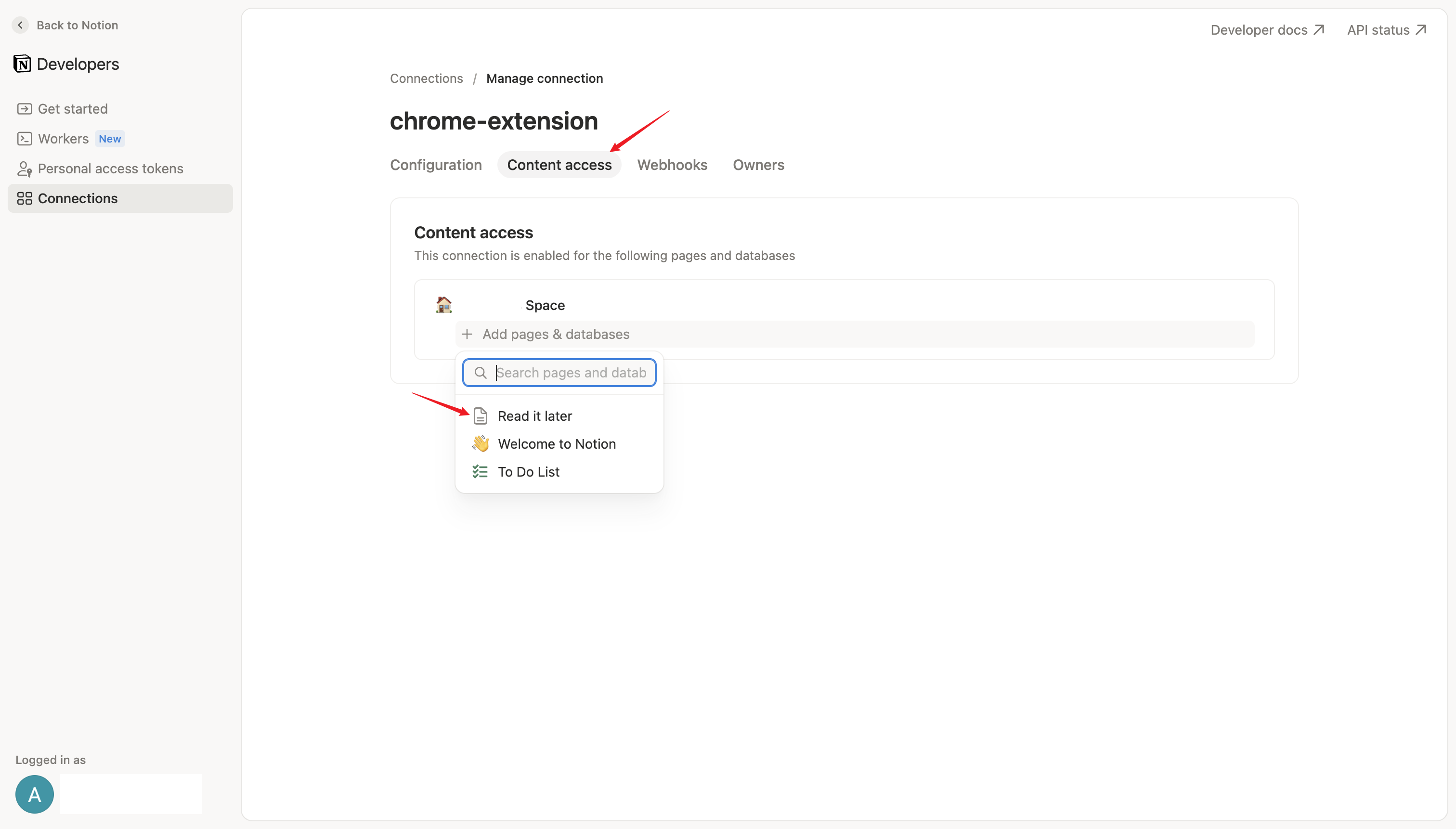Switch to the Webhooks tab
This screenshot has height=829, width=1456.
tap(672, 165)
